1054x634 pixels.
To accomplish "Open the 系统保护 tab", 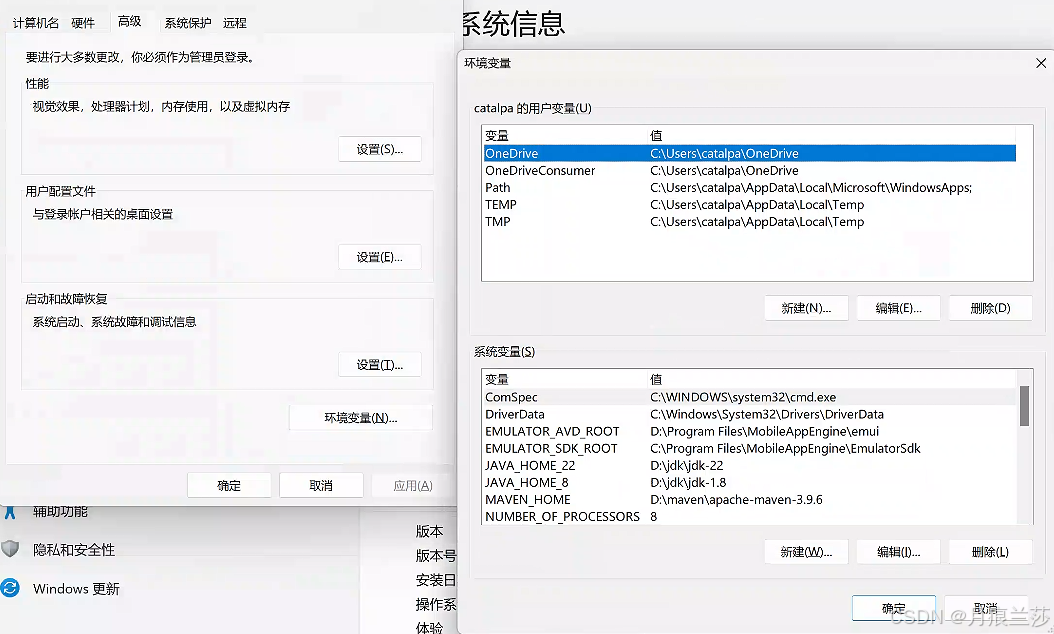I will tap(188, 23).
